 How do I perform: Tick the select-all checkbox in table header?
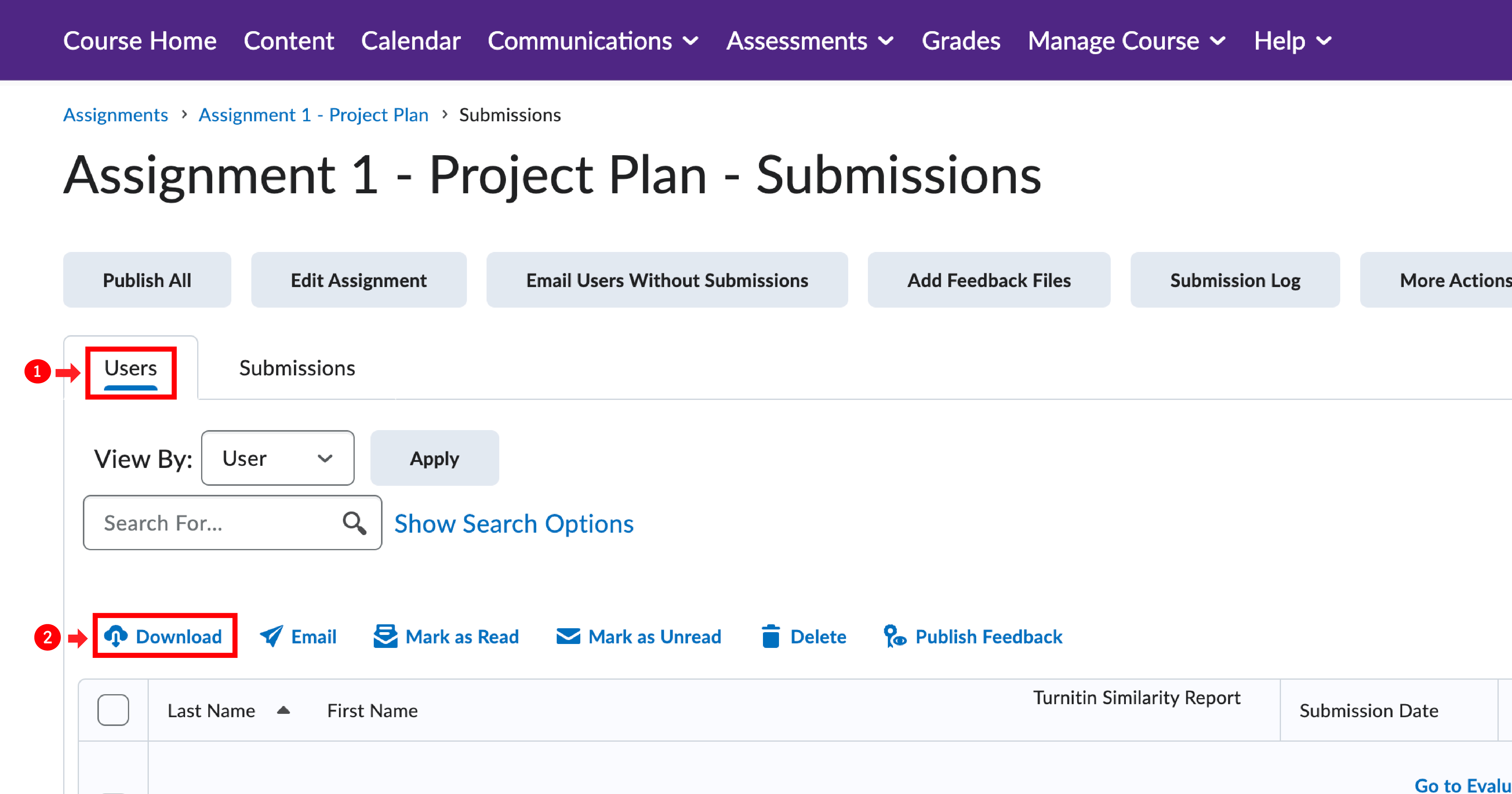[x=113, y=710]
